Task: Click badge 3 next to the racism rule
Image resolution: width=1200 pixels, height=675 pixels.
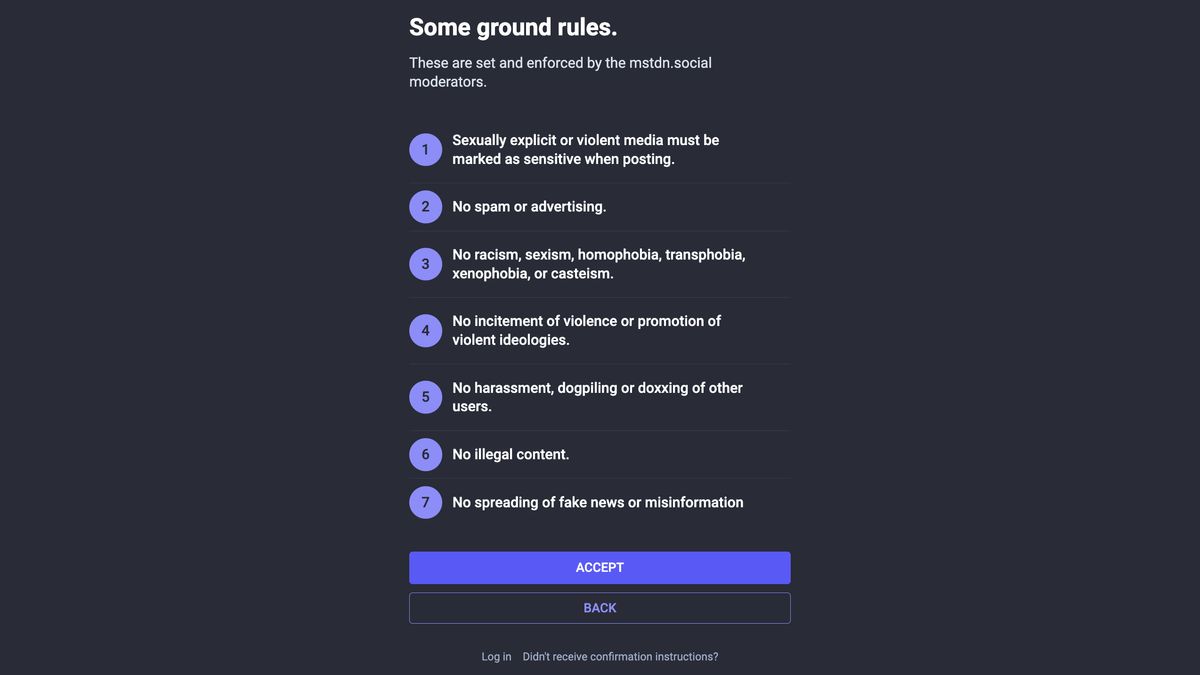Action: (425, 263)
